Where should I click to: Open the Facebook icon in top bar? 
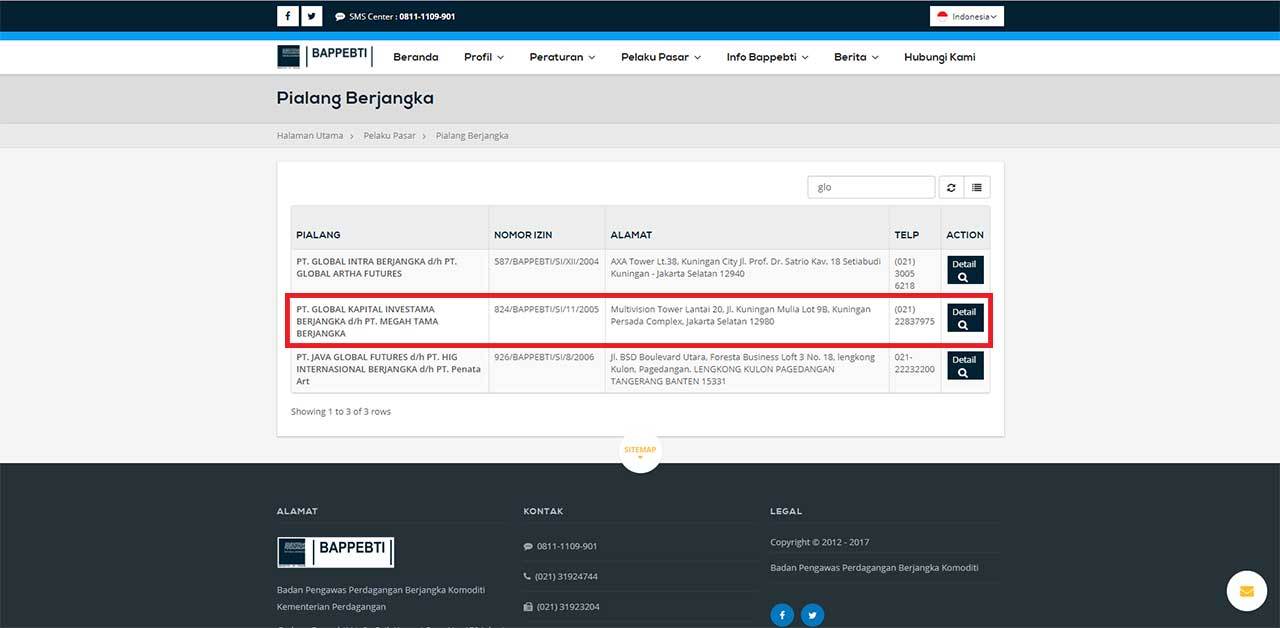(x=288, y=16)
